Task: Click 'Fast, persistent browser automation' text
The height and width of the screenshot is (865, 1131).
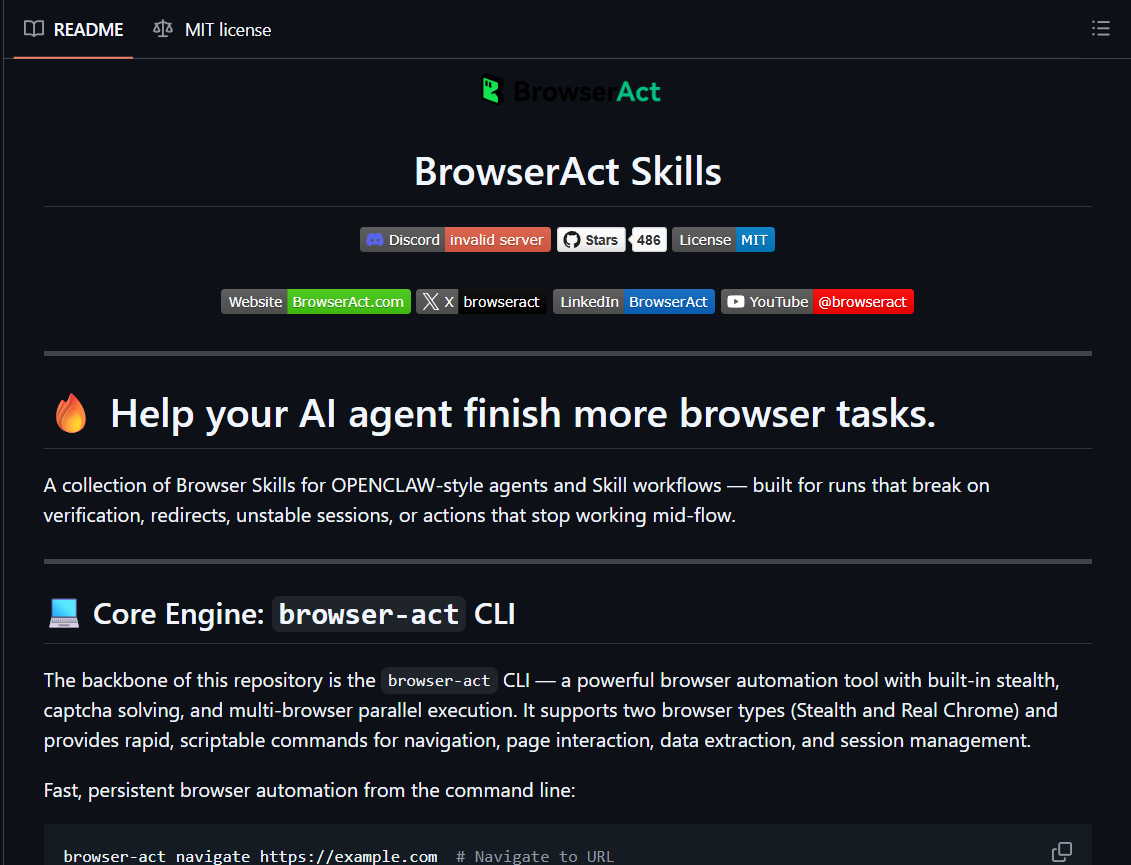Action: (x=309, y=791)
